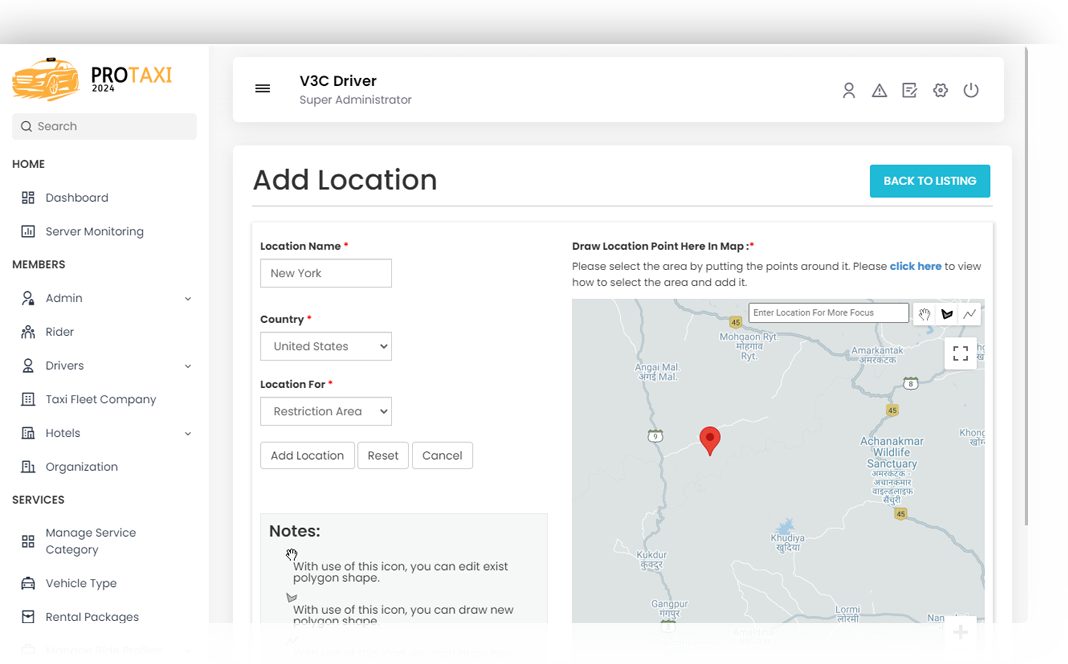Open the Location For dropdown
Screen dimensions: 1068x664
(x=326, y=411)
